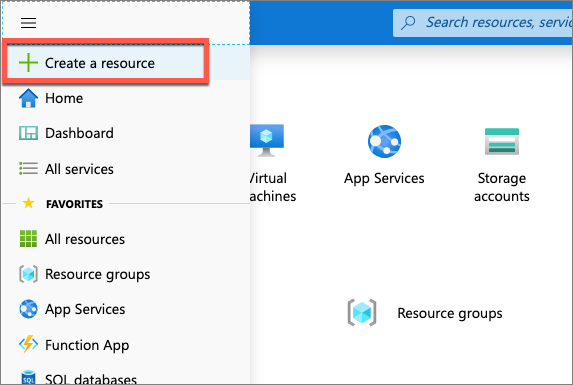Screen dimensions: 573x385
Task: Click the Favorites star icon
Action: pyautogui.click(x=28, y=203)
